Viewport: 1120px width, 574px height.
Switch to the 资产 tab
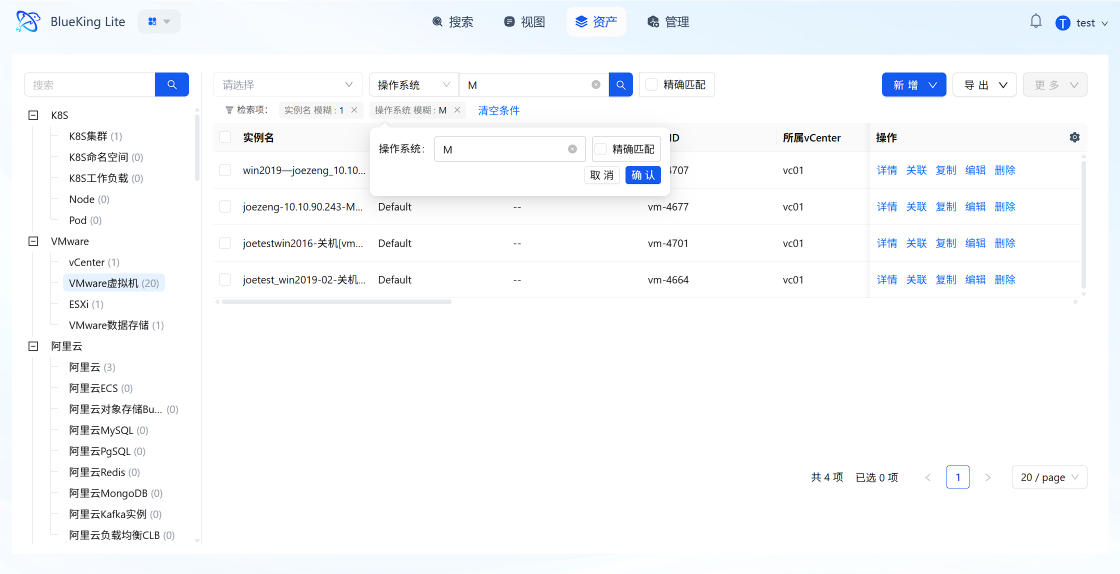[x=596, y=22]
